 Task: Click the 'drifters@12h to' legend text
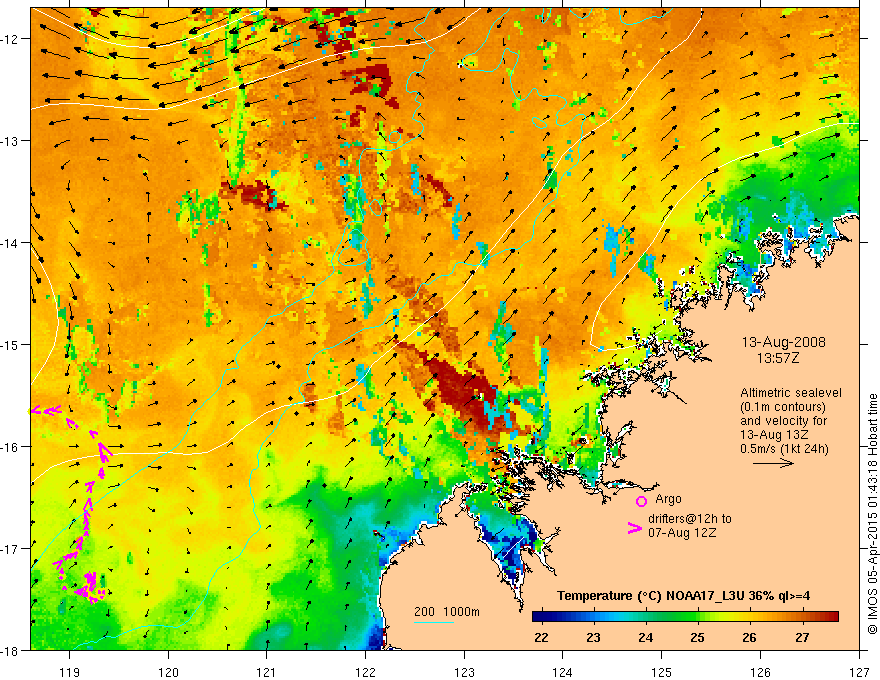(690, 519)
